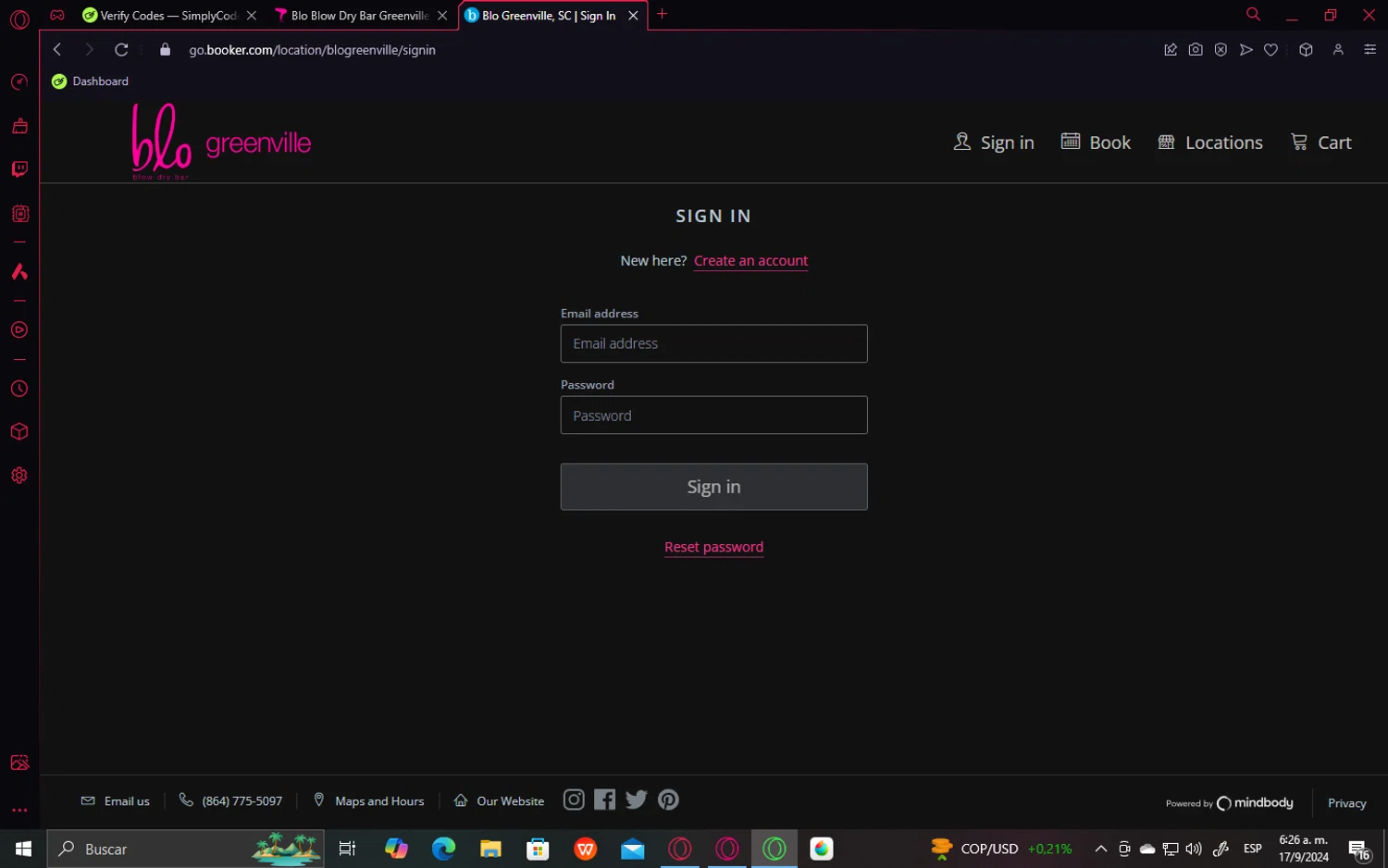The height and width of the screenshot is (868, 1388).
Task: Click the address bar URL
Action: click(312, 50)
